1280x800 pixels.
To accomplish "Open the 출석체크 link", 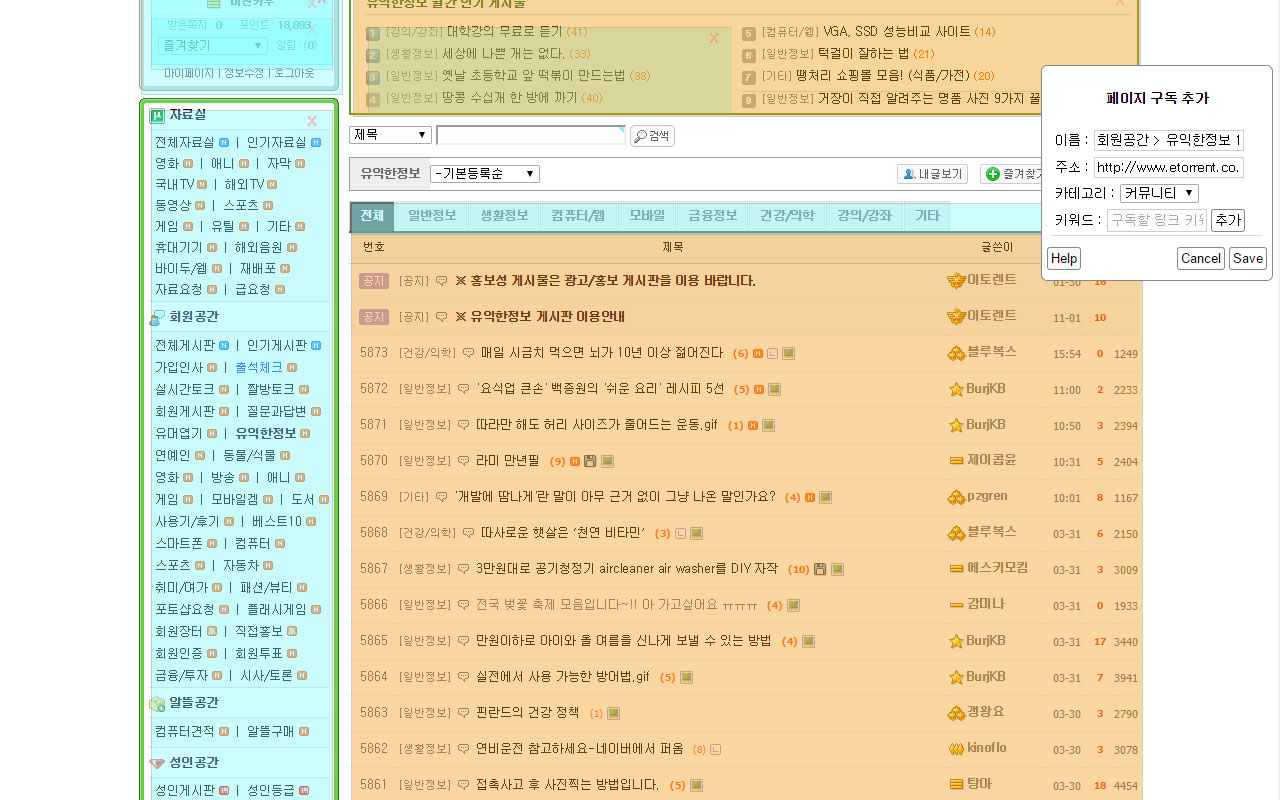I will point(259,367).
